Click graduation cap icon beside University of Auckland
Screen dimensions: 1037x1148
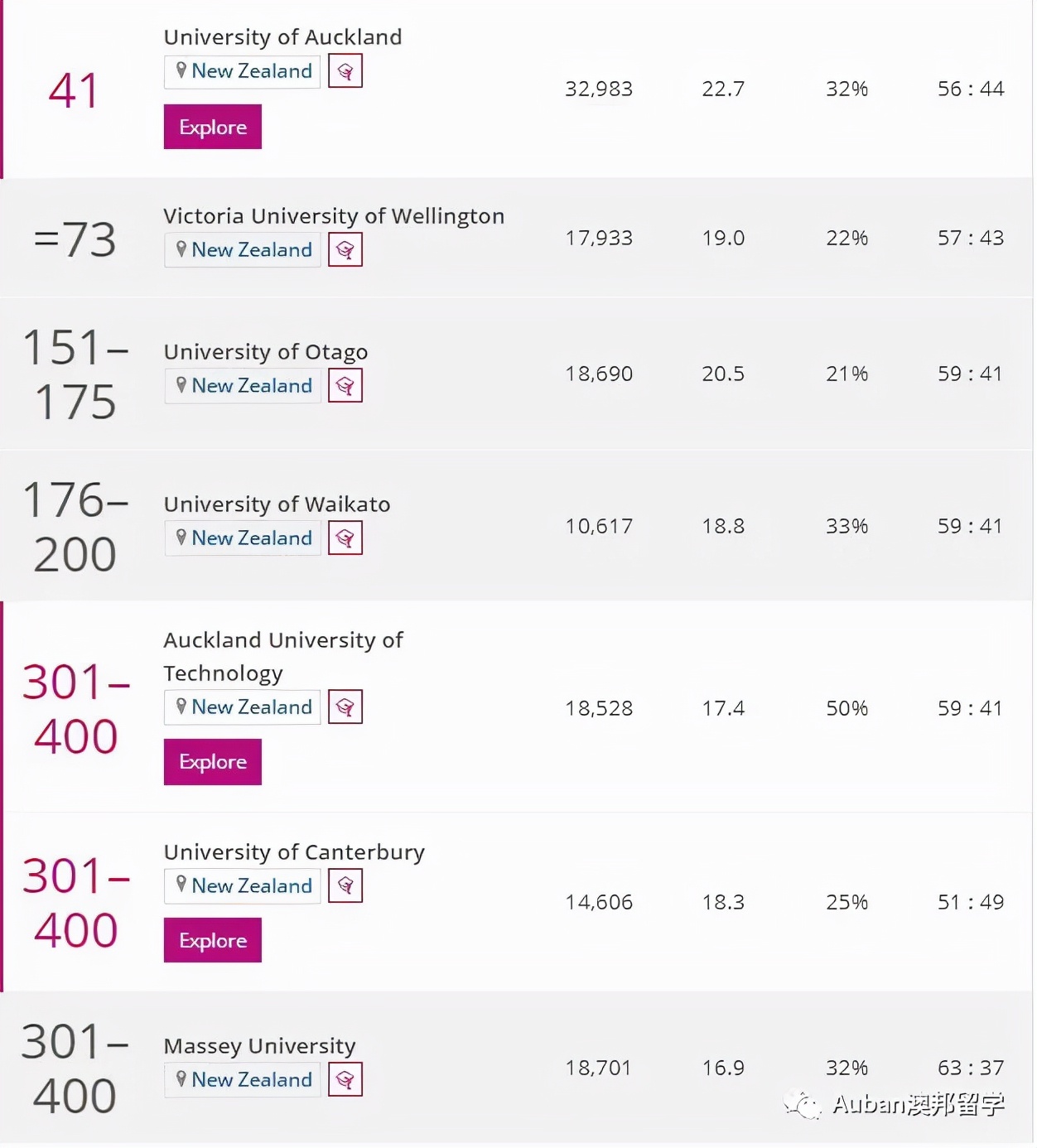[x=345, y=71]
